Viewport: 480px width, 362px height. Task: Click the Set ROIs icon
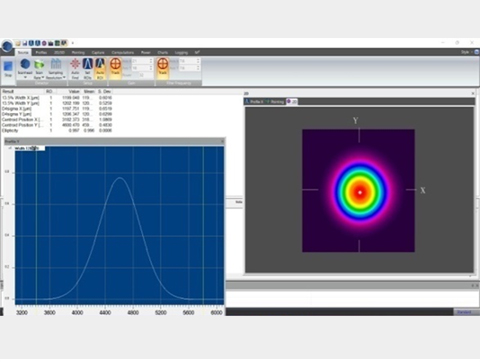coord(88,69)
